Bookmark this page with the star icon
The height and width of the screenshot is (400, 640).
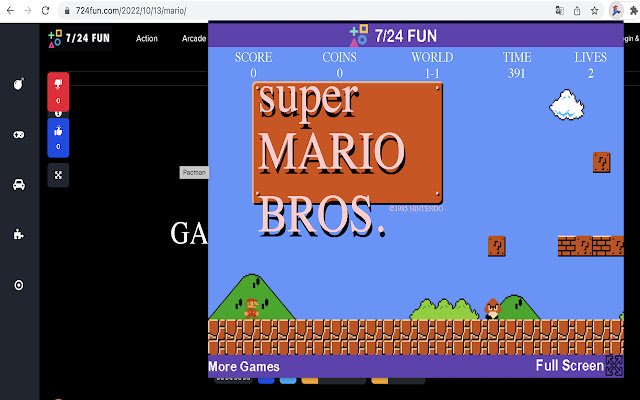[x=595, y=11]
